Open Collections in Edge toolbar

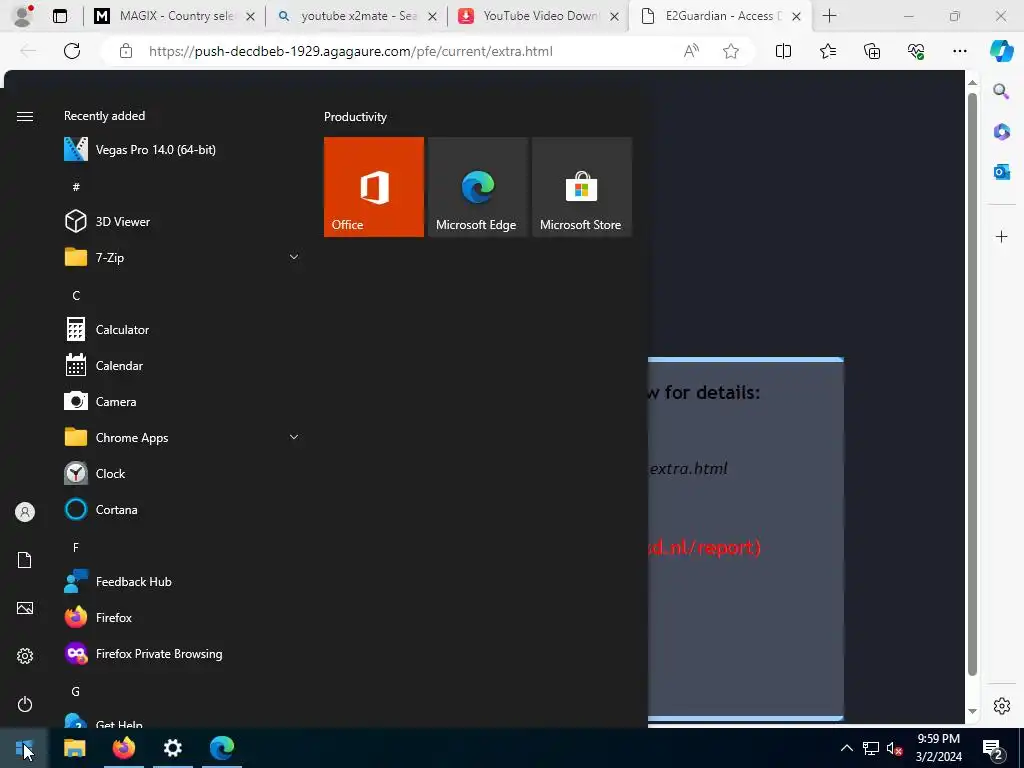coord(872,51)
